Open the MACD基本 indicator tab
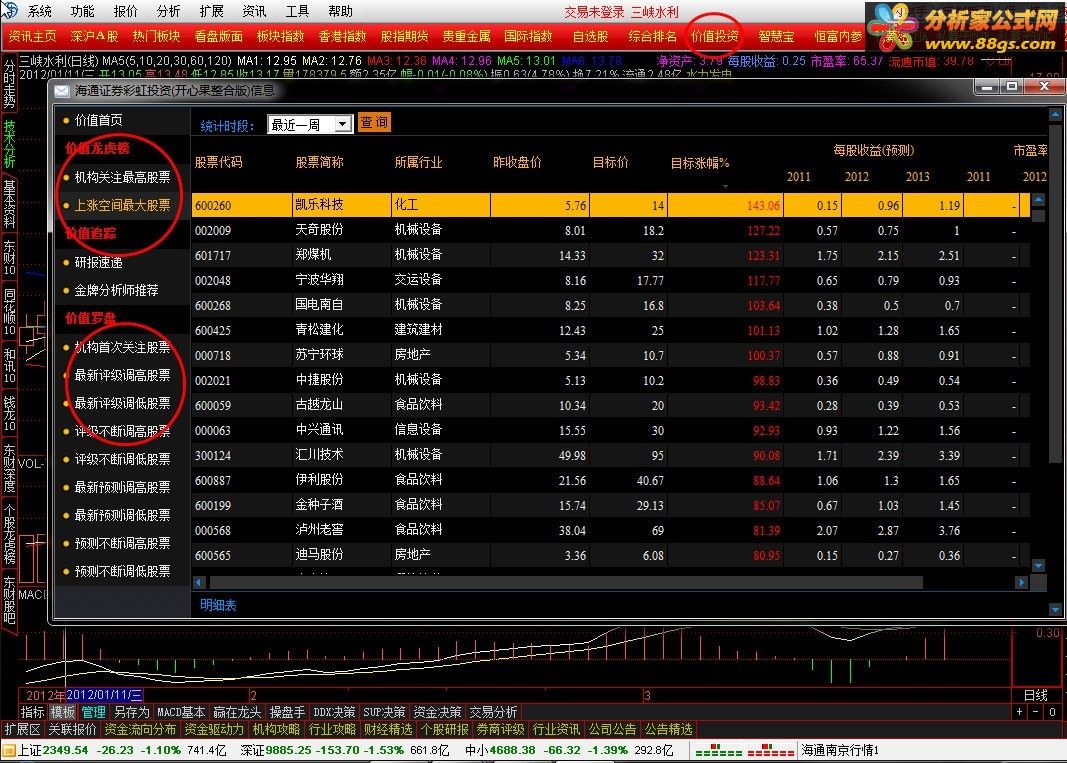Viewport: 1067px width, 763px height. point(181,712)
